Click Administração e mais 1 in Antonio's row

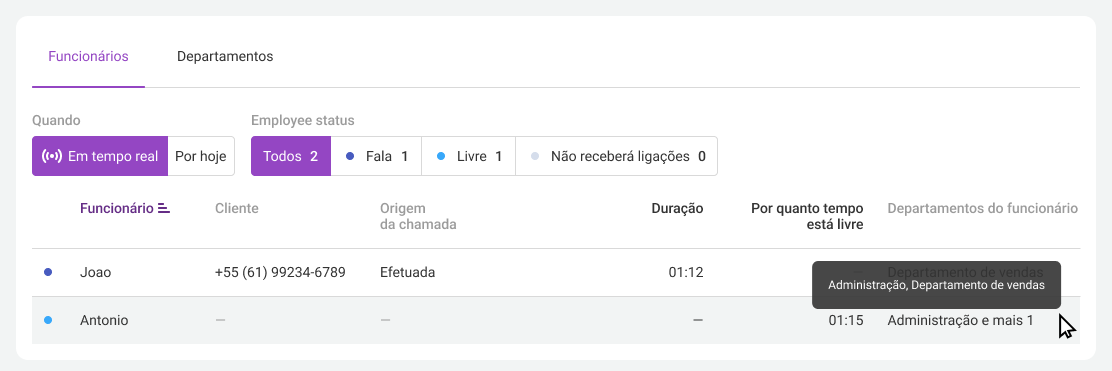[x=960, y=320]
